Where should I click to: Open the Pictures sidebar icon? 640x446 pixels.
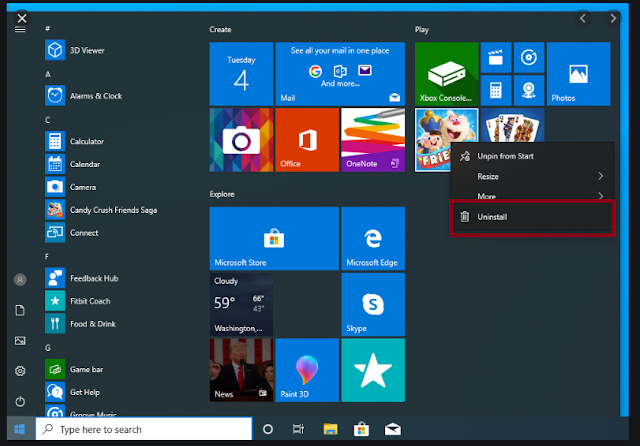pyautogui.click(x=20, y=341)
